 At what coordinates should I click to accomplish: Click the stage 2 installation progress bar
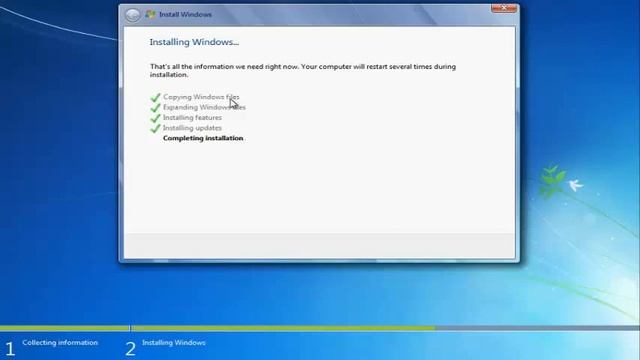point(385,328)
